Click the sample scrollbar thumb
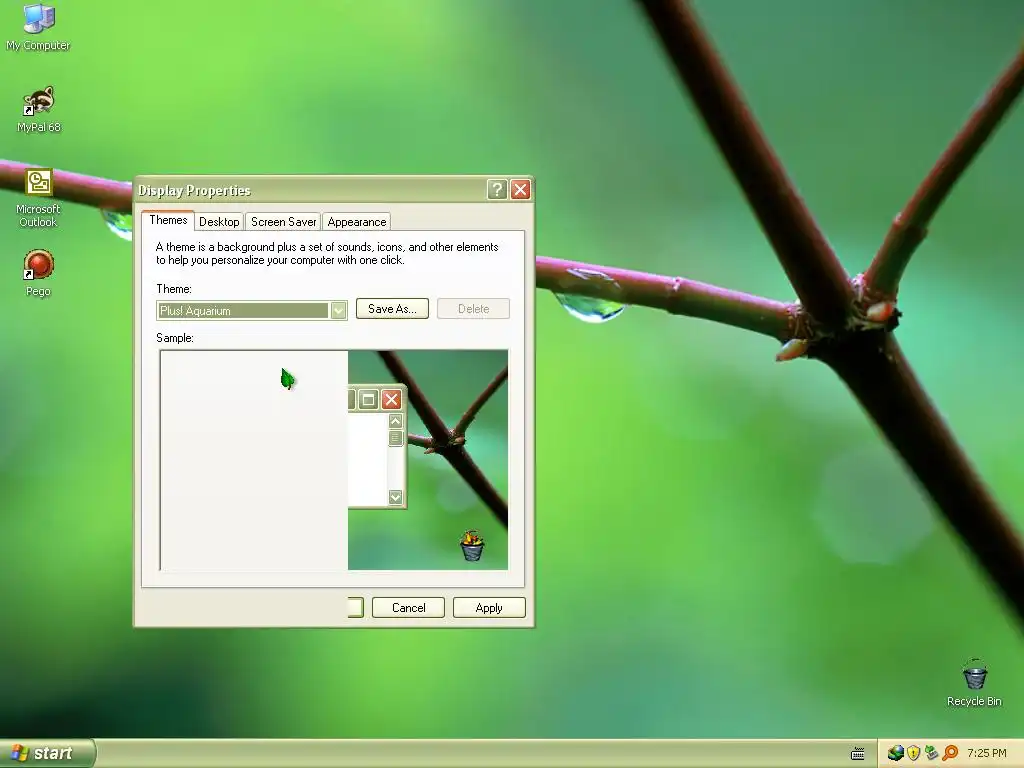The height and width of the screenshot is (768, 1024). [x=395, y=438]
